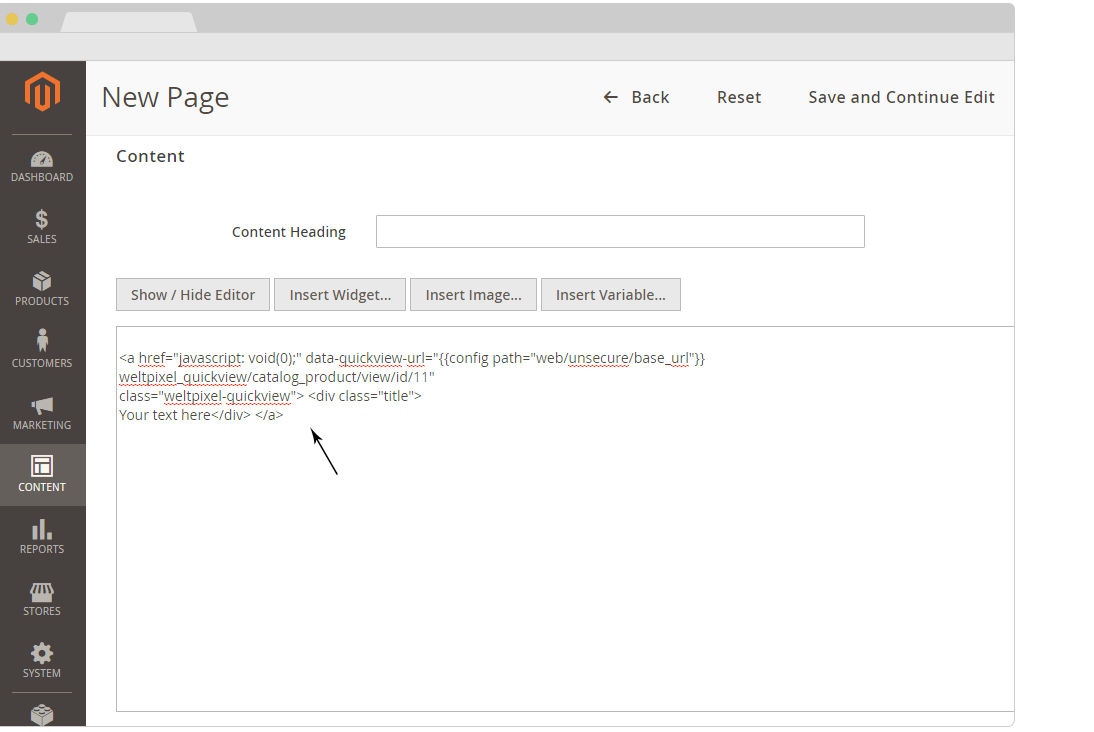Image resolution: width=1094 pixels, height=732 pixels.
Task: Open the Insert Variable dialog
Action: click(x=610, y=295)
